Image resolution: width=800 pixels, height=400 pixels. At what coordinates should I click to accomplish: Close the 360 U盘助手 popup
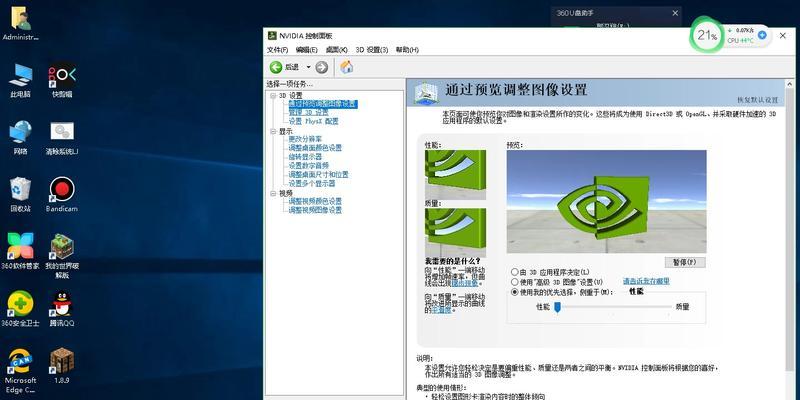(x=675, y=13)
